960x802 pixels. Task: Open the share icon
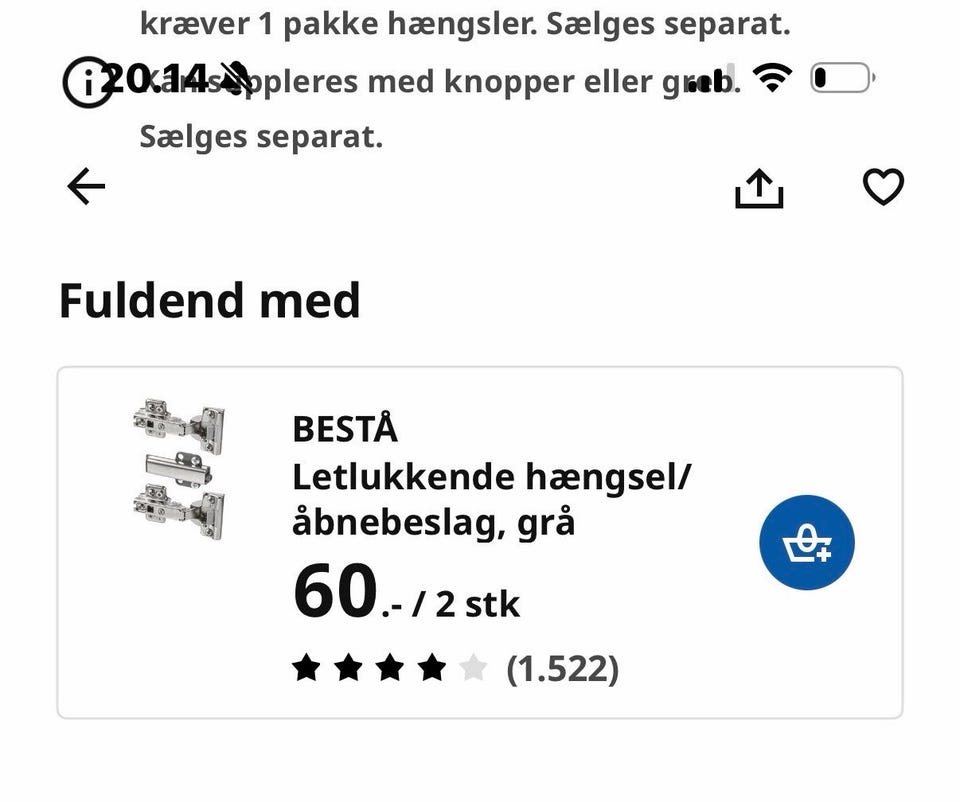pyautogui.click(x=759, y=188)
